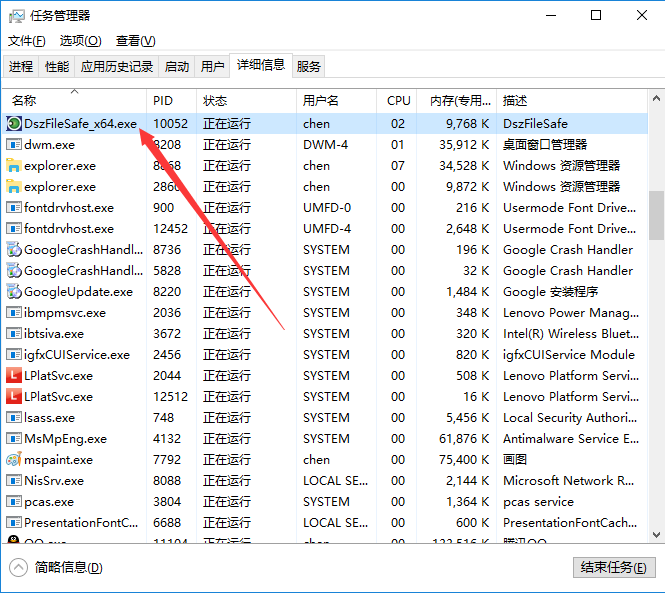665x593 pixels.
Task: Sort by the PID column header
Action: (x=164, y=101)
